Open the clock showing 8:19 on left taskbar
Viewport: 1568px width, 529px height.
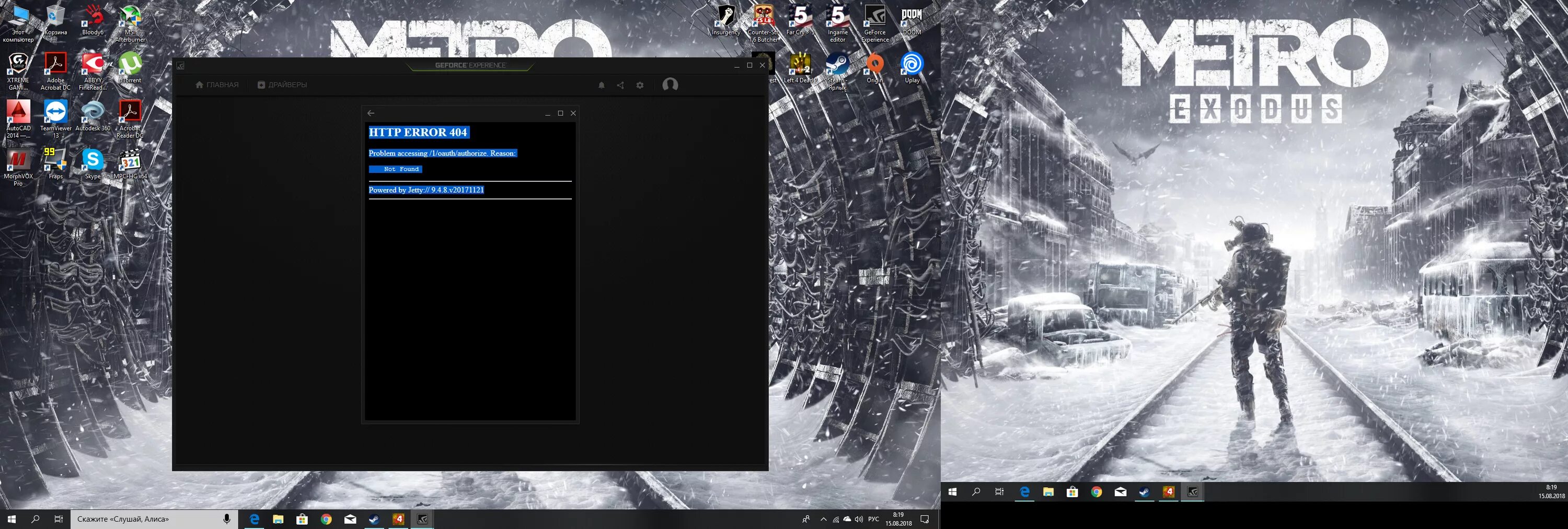click(x=898, y=519)
